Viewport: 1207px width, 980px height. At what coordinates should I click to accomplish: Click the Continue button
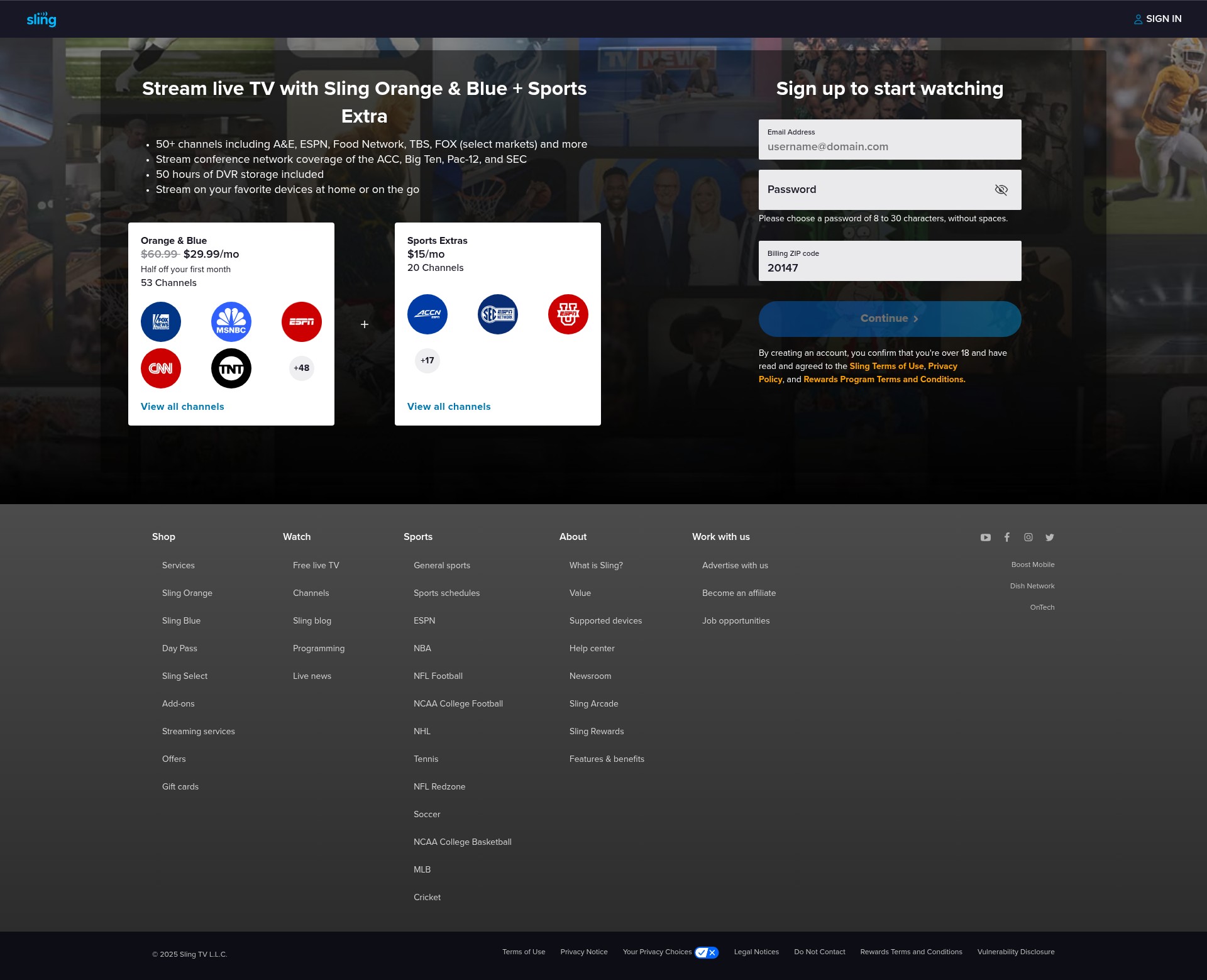(x=890, y=319)
